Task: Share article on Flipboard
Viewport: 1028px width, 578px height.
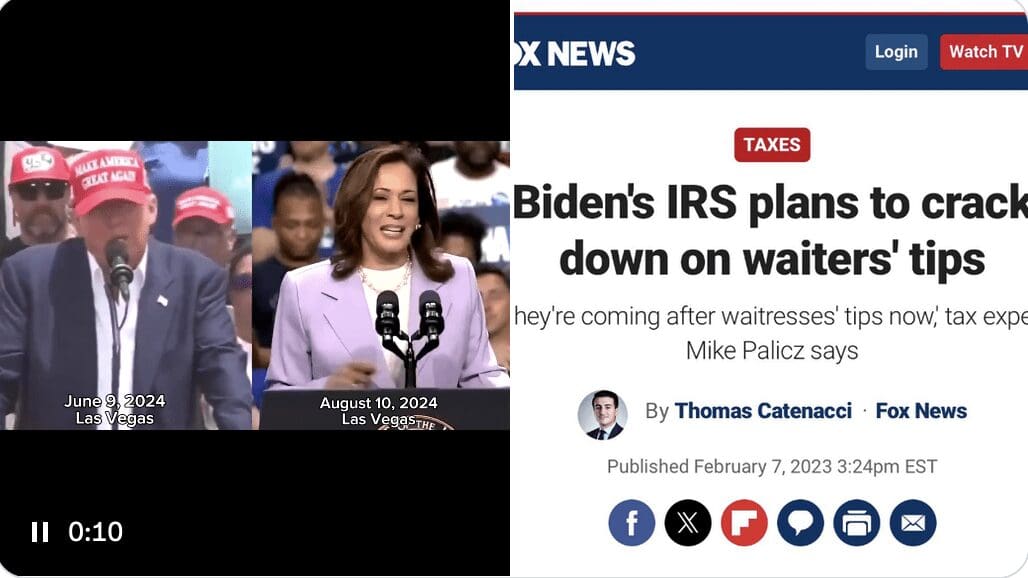Action: [744, 523]
